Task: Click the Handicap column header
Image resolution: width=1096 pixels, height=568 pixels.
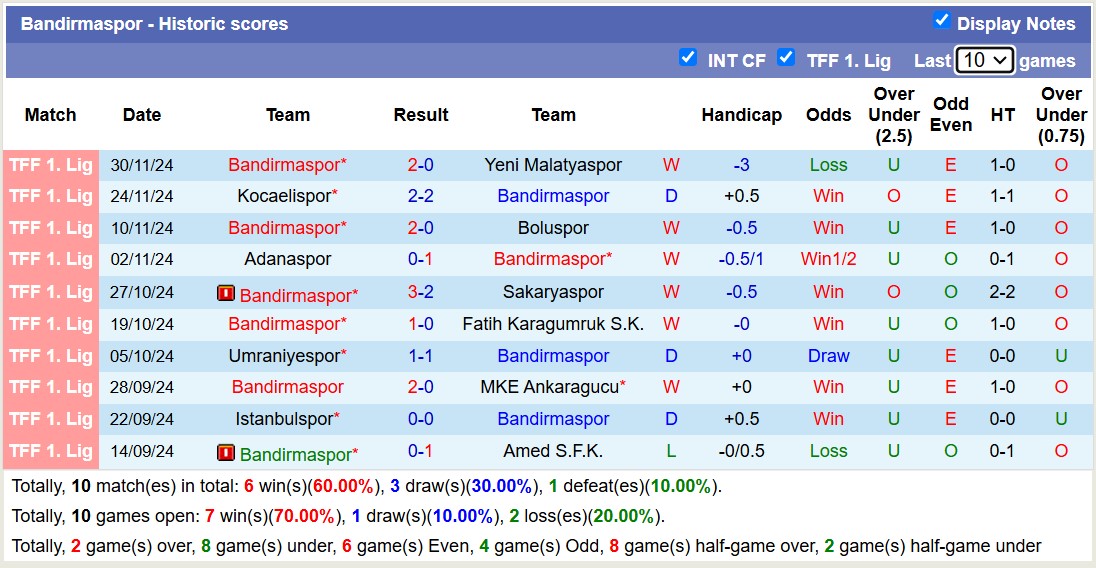Action: coord(741,115)
